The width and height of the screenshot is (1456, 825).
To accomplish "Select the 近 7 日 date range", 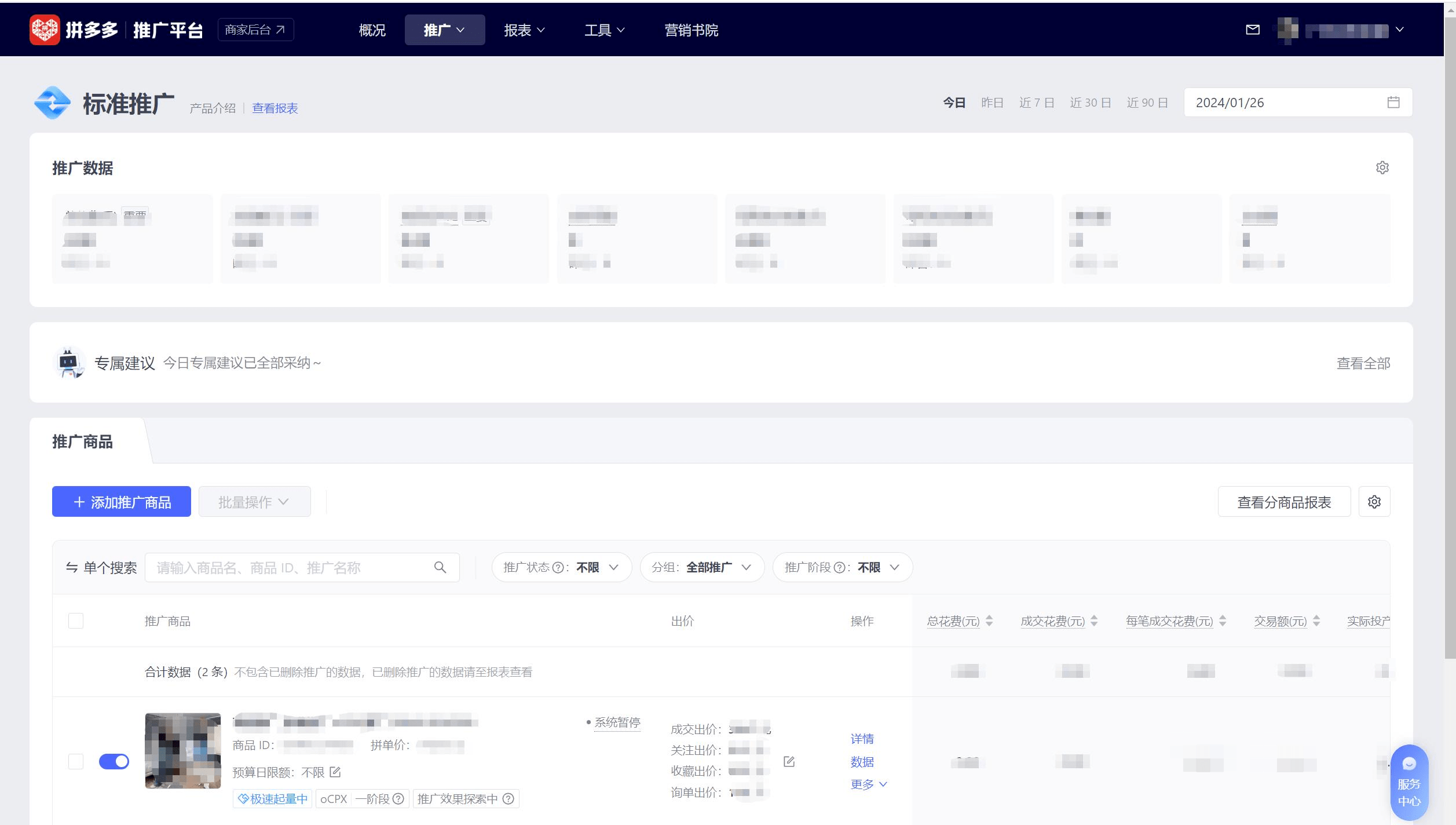I will coord(1036,103).
